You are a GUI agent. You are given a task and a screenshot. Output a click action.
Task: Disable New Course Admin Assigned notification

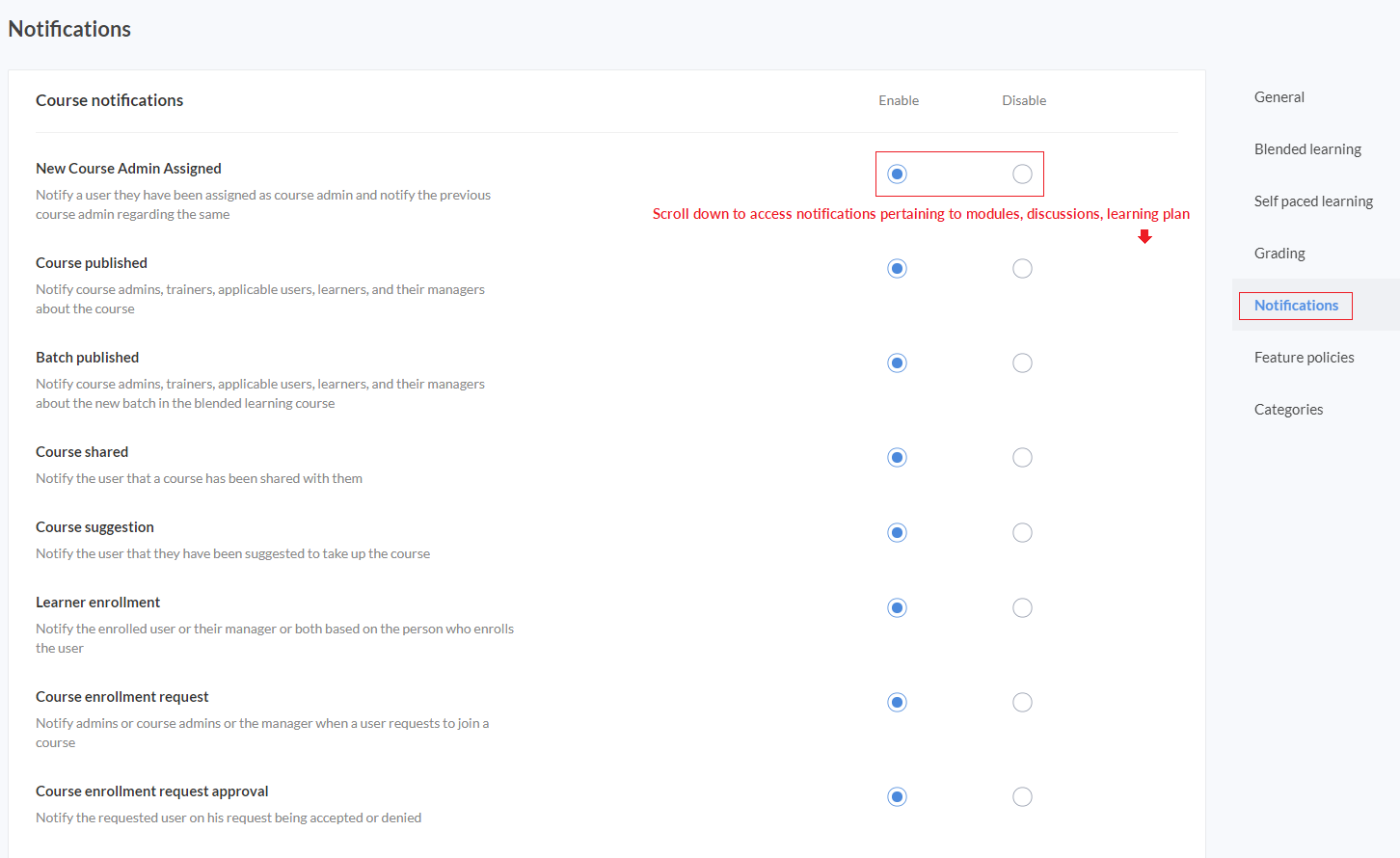(1022, 174)
